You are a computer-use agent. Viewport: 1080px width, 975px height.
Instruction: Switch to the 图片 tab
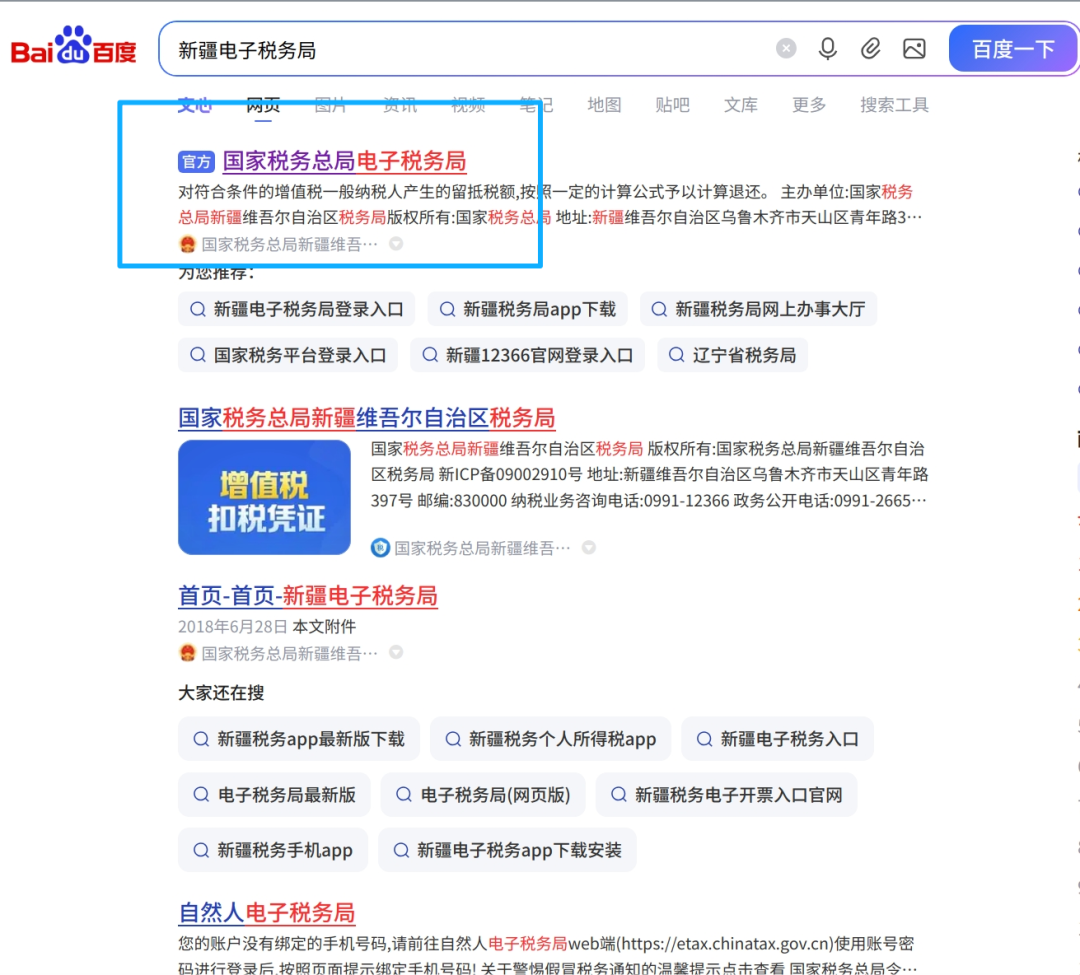coord(331,105)
